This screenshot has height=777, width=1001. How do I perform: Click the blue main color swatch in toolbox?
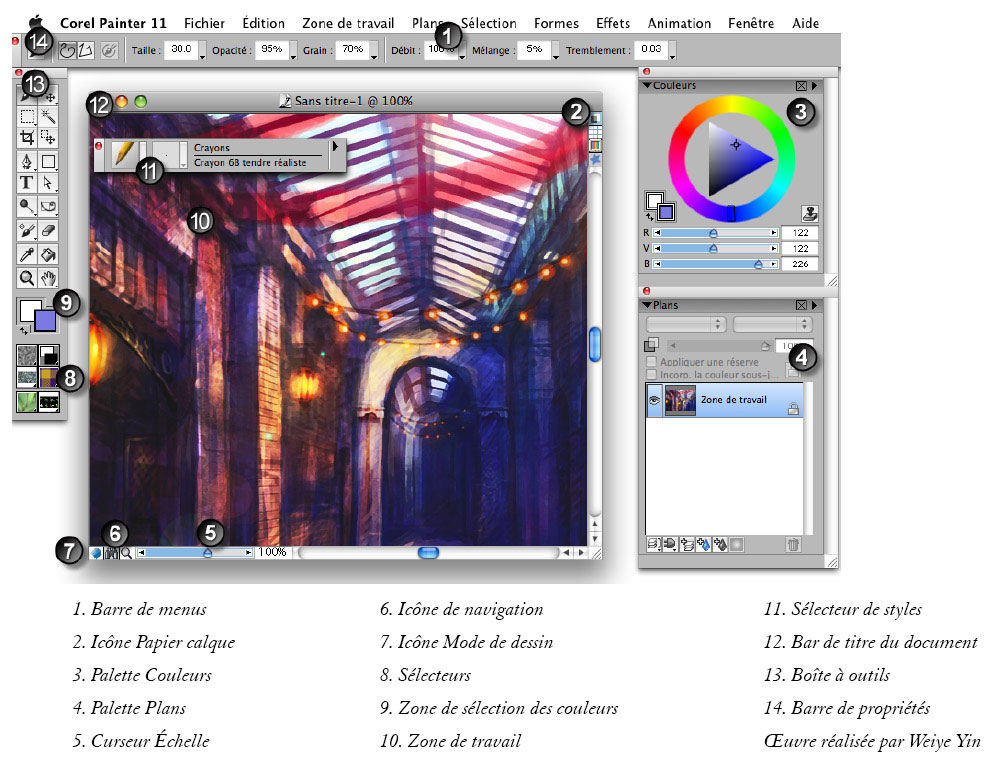45,321
